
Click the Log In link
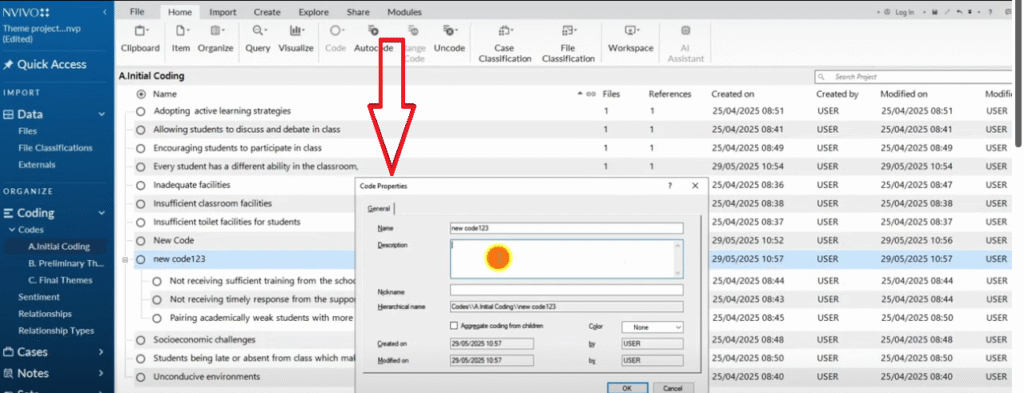(x=904, y=12)
